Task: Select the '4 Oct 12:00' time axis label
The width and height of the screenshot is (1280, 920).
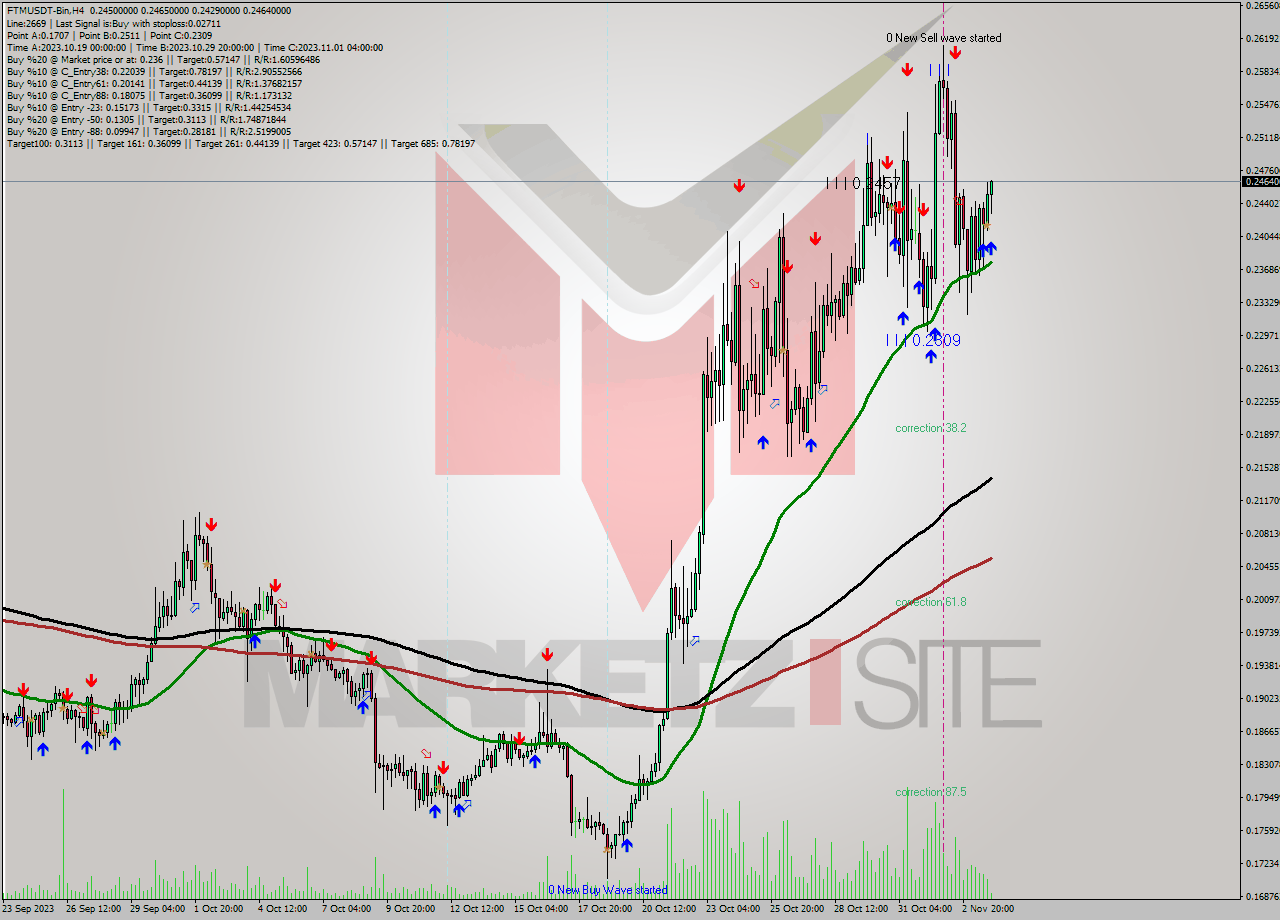Action: tap(282, 909)
